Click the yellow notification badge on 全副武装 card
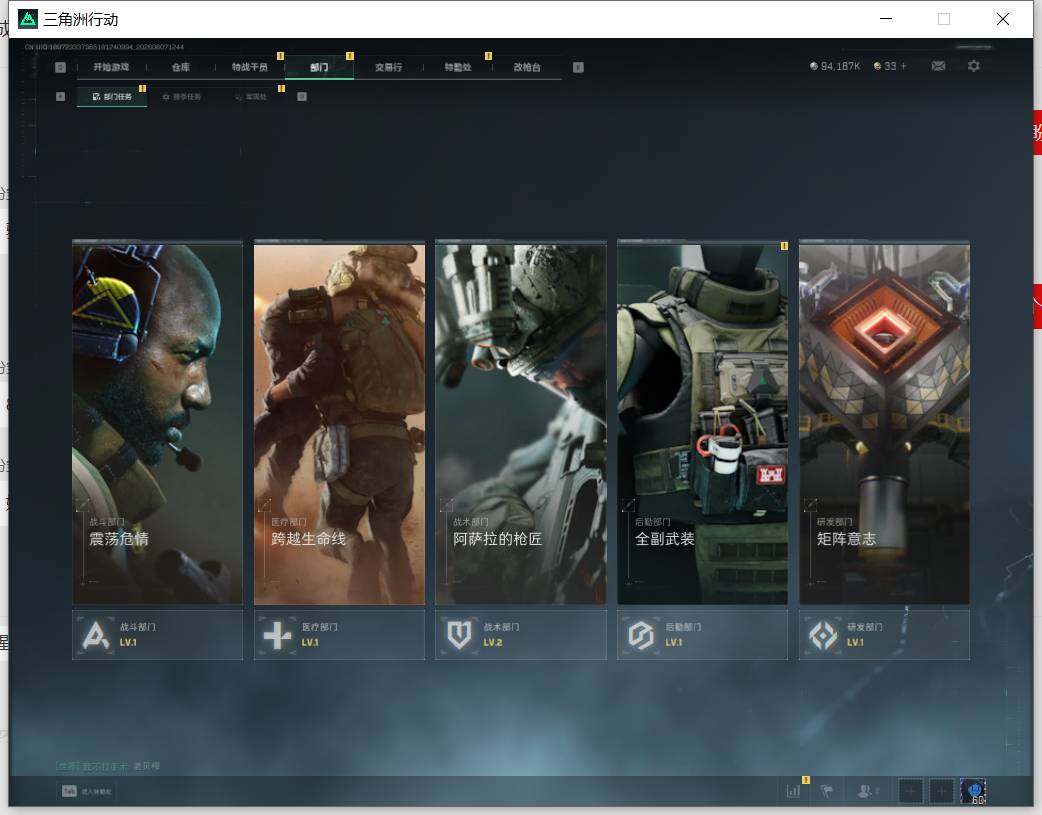This screenshot has height=815, width=1042. [x=784, y=246]
